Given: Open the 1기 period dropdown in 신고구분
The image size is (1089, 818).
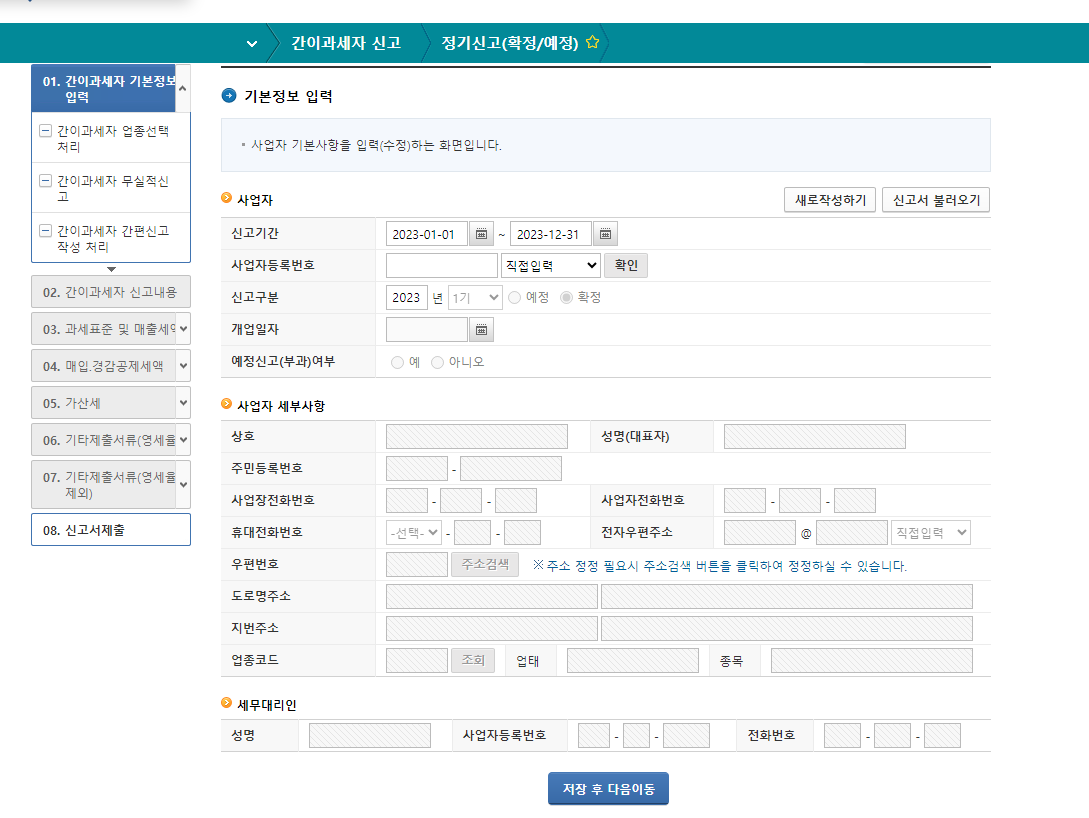Looking at the screenshot, I should tap(475, 296).
